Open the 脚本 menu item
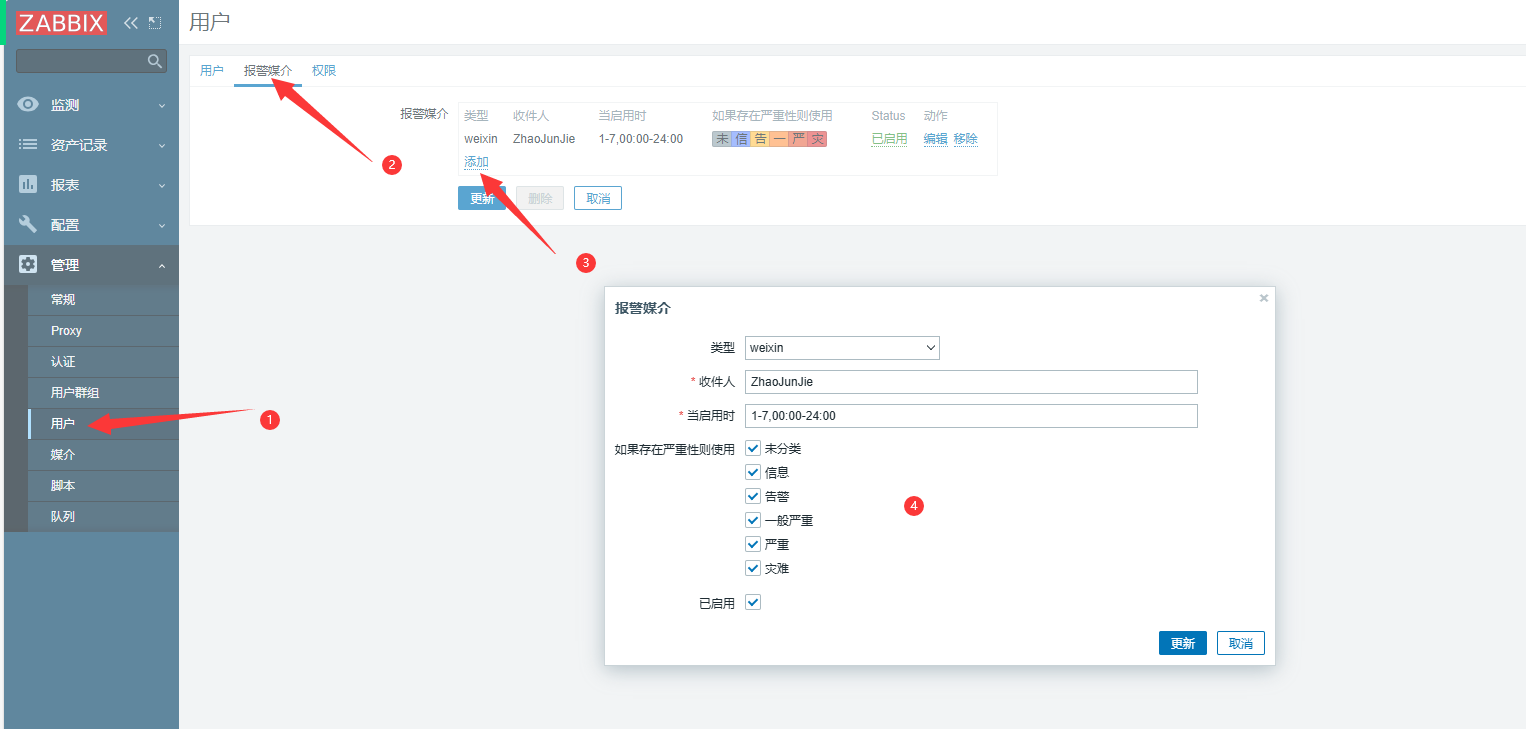This screenshot has width=1526, height=729. [x=104, y=486]
